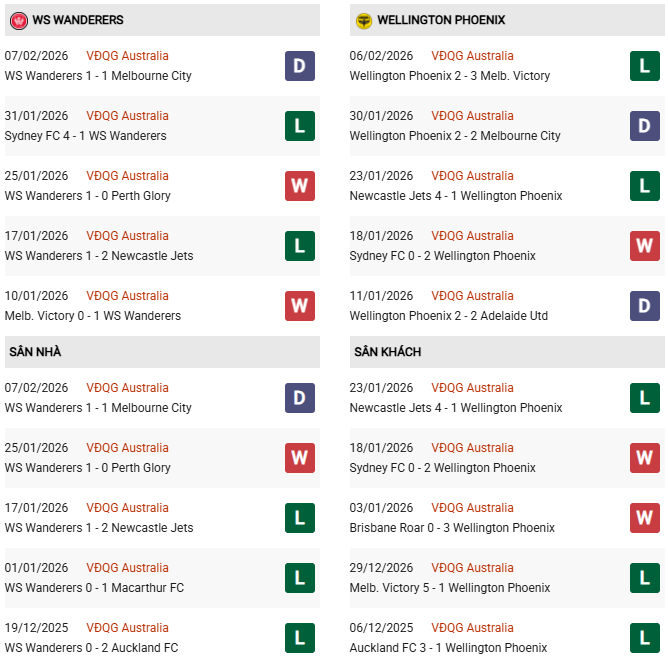Click the VĐQG Australia link dated 31/01/2026
This screenshot has height=660, width=668.
(127, 116)
